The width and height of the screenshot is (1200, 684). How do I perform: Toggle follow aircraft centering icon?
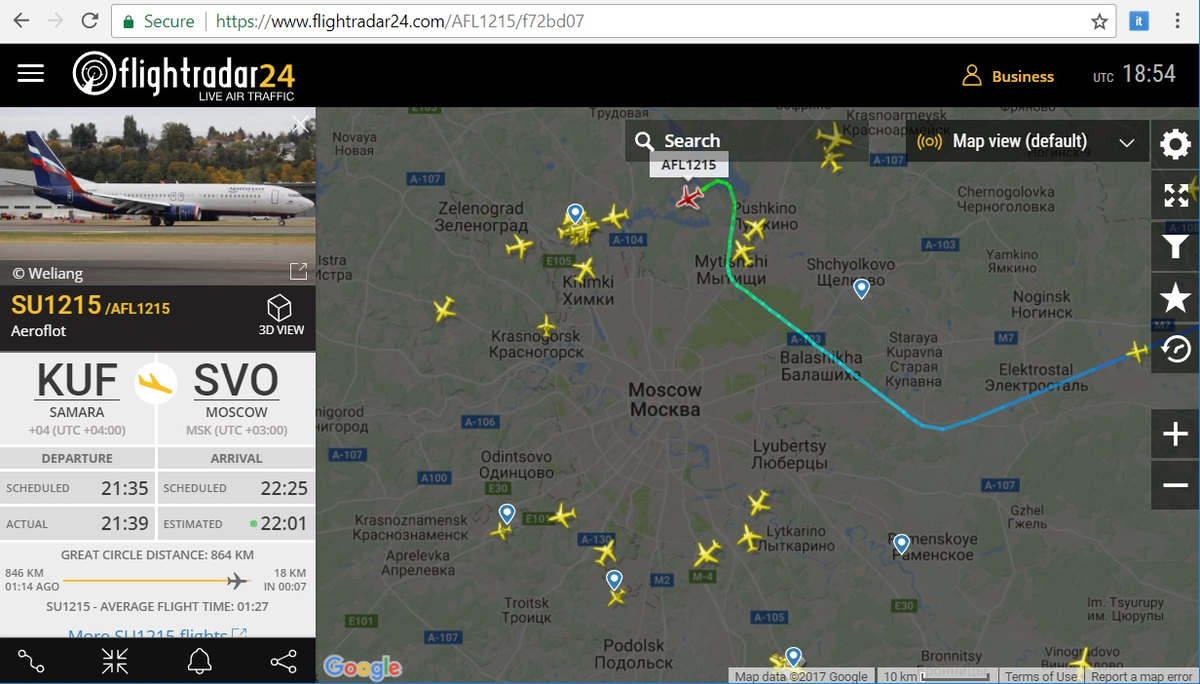[115, 661]
